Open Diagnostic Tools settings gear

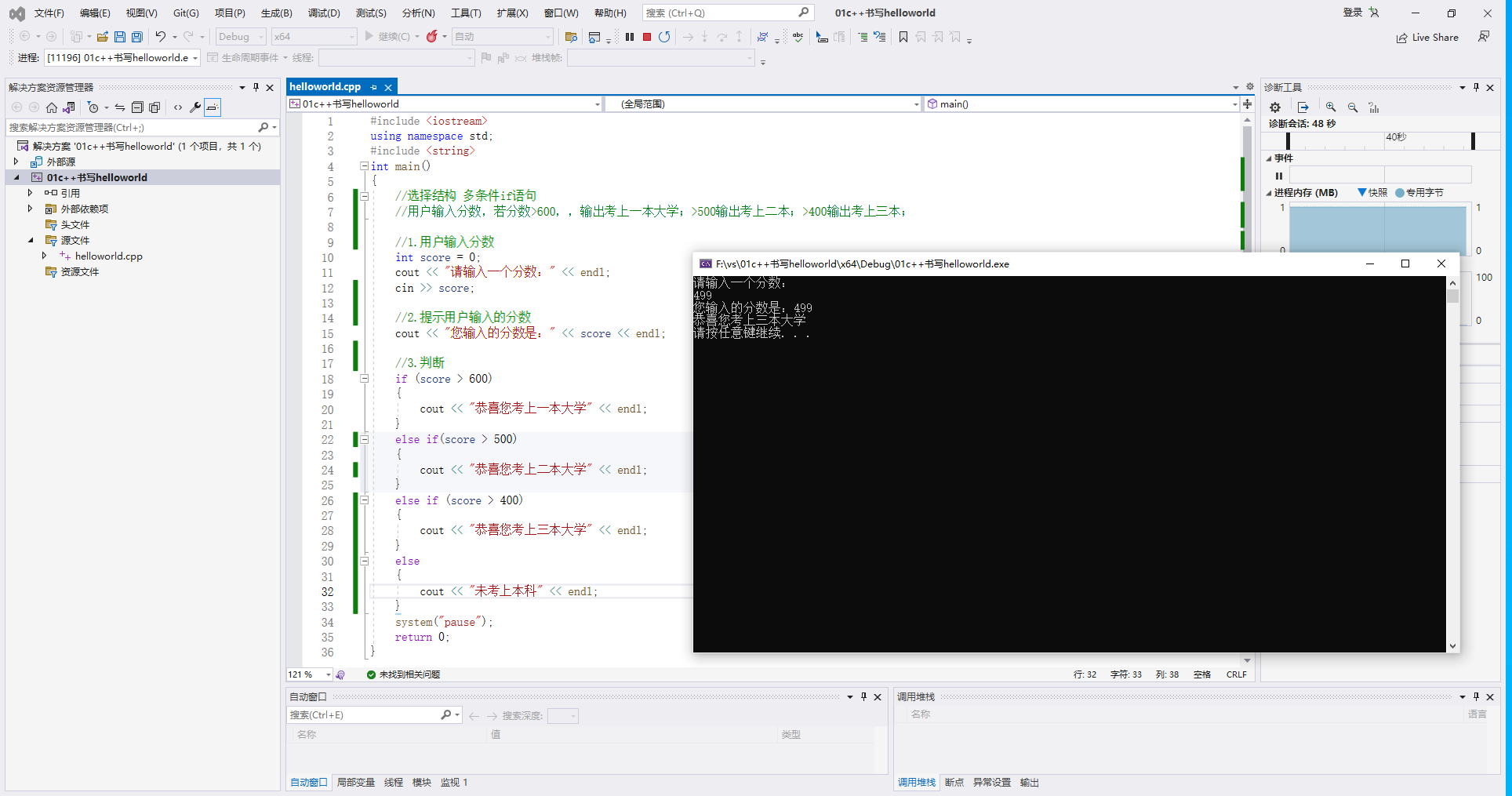pyautogui.click(x=1275, y=107)
